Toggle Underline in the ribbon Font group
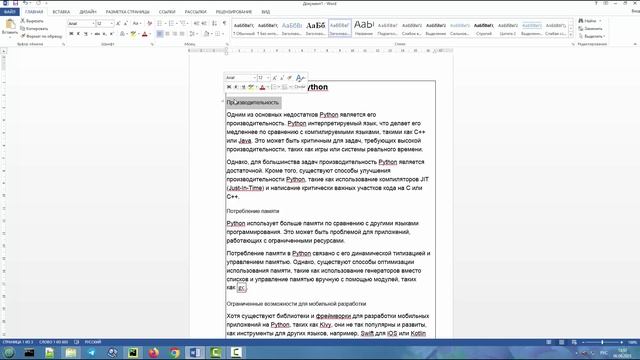 click(85, 34)
